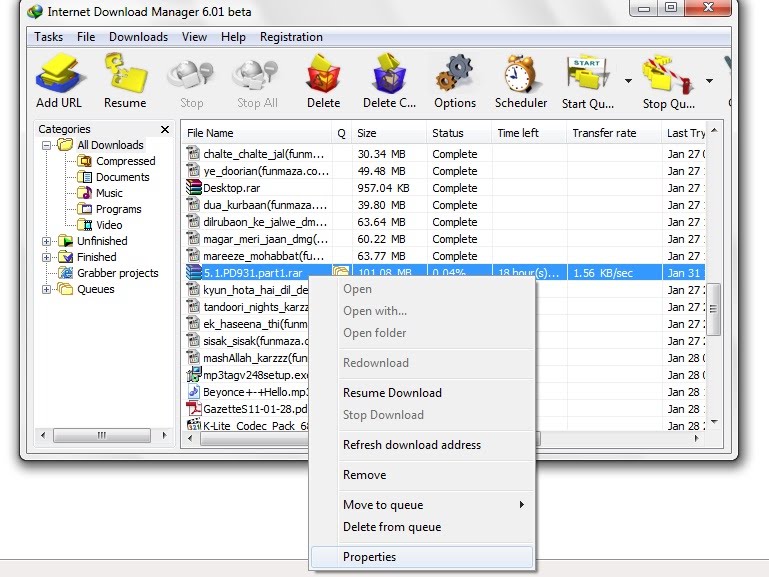Select the Desktop.rar file row
The width and height of the screenshot is (769, 577).
pyautogui.click(x=444, y=188)
